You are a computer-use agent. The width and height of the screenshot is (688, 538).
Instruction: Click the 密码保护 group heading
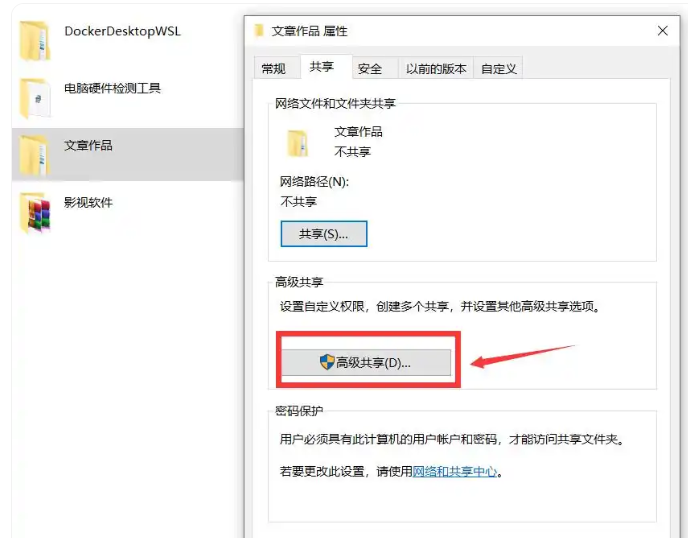299,411
